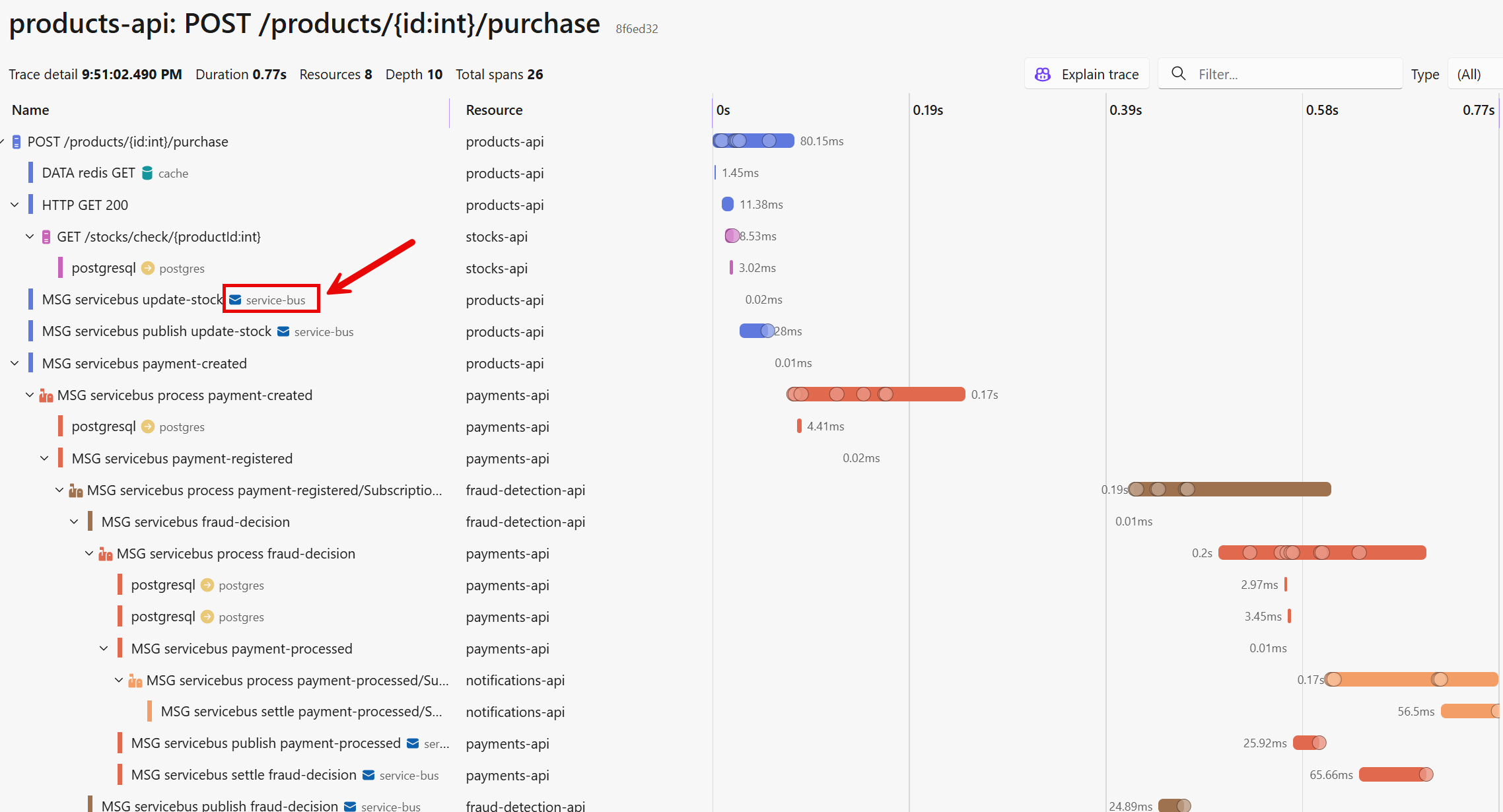Viewport: 1503px width, 812px height.
Task: Click the postgres icon next to the stocks-api postgresql span
Action: pos(149,268)
